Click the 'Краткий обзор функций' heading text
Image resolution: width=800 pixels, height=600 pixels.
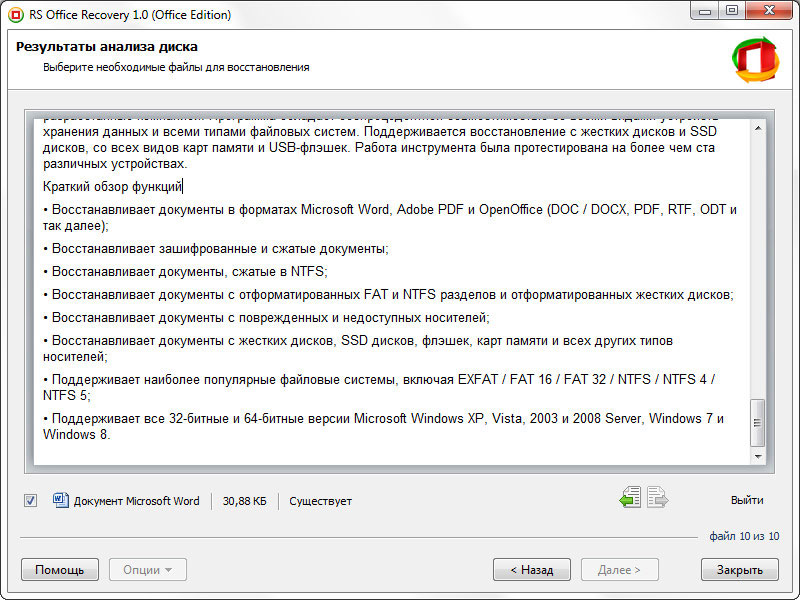pyautogui.click(x=112, y=186)
